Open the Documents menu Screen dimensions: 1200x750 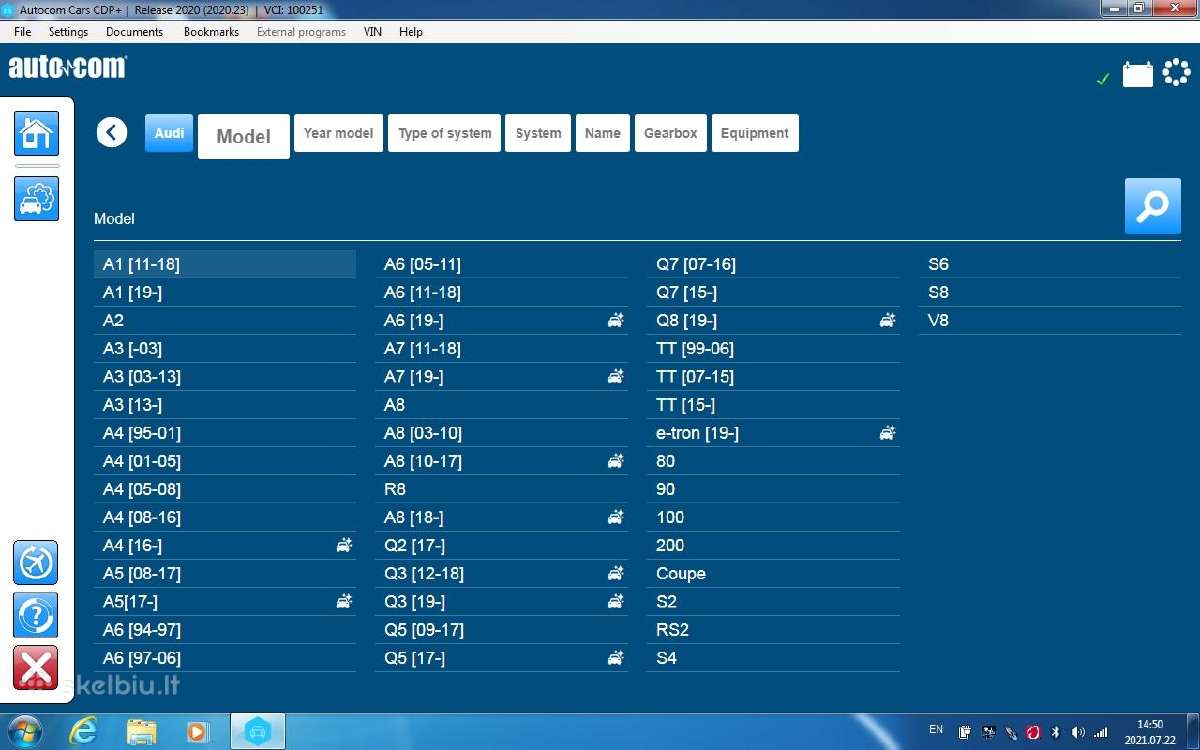tap(134, 32)
